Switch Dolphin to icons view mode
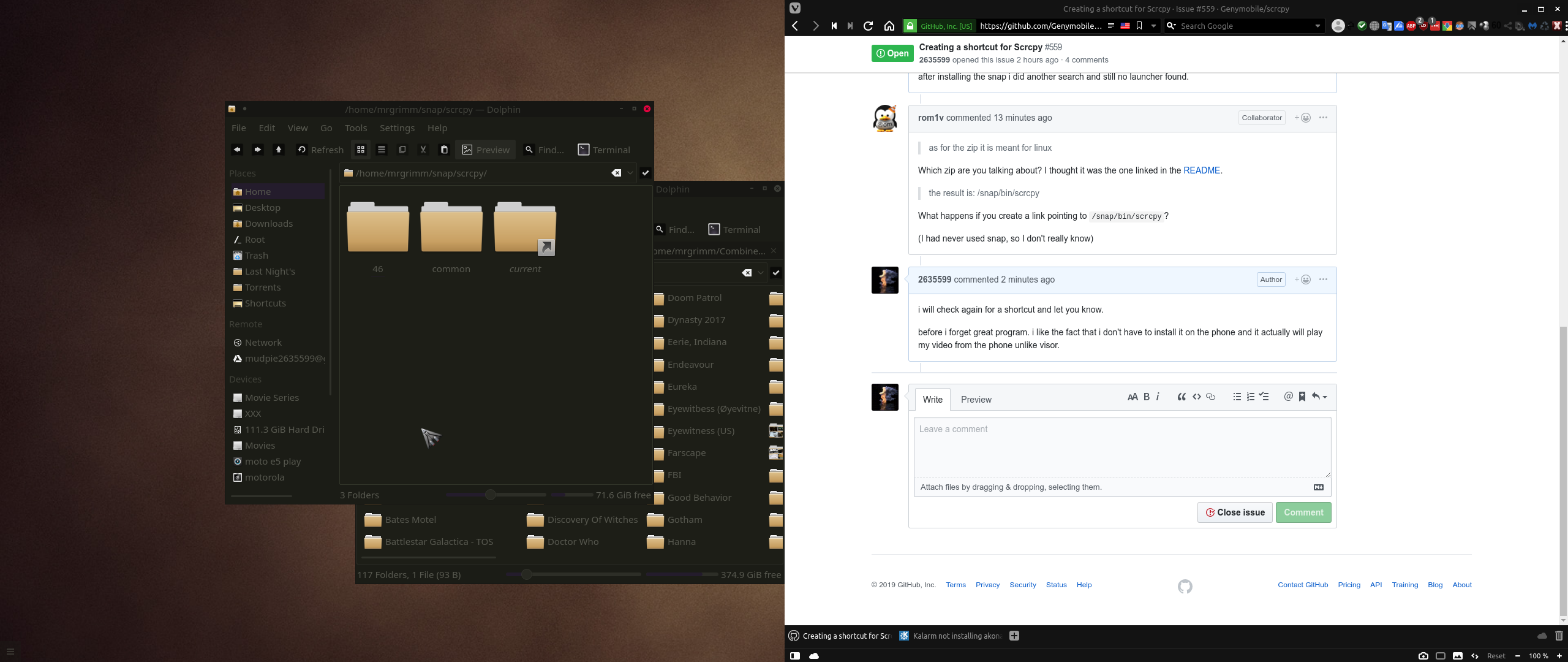Viewport: 1568px width, 662px height. 361,150
